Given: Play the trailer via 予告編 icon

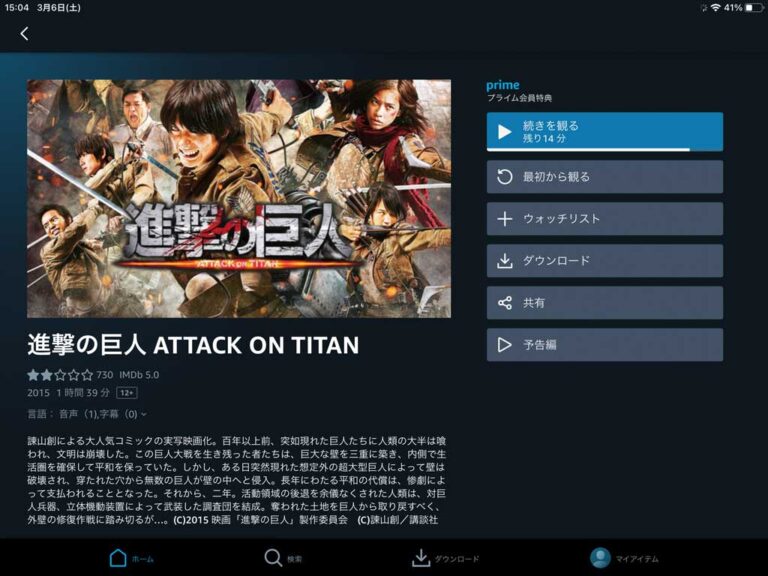Looking at the screenshot, I should [504, 345].
